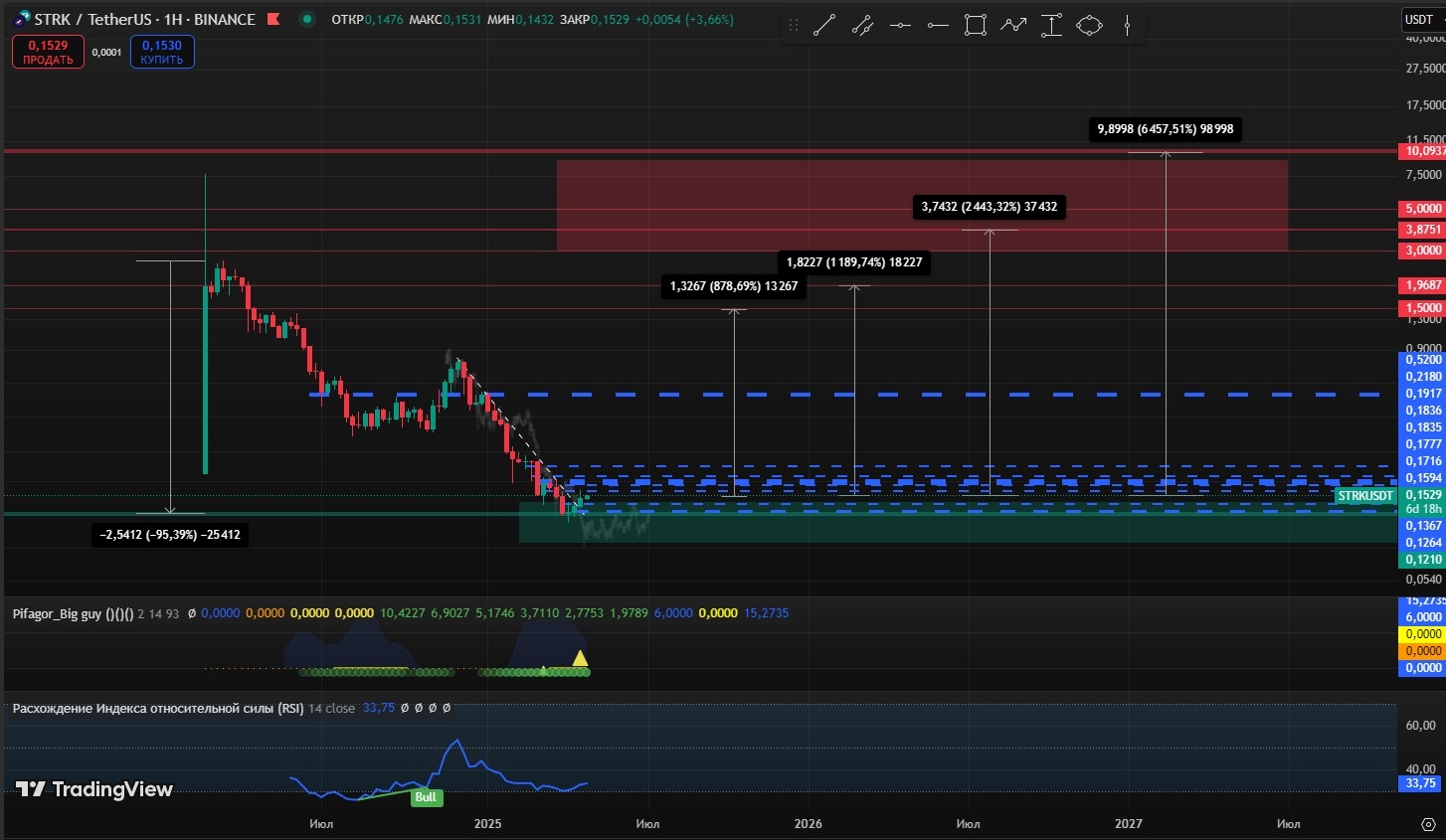Click the blue КУПИТЬ buy button

coord(162,52)
